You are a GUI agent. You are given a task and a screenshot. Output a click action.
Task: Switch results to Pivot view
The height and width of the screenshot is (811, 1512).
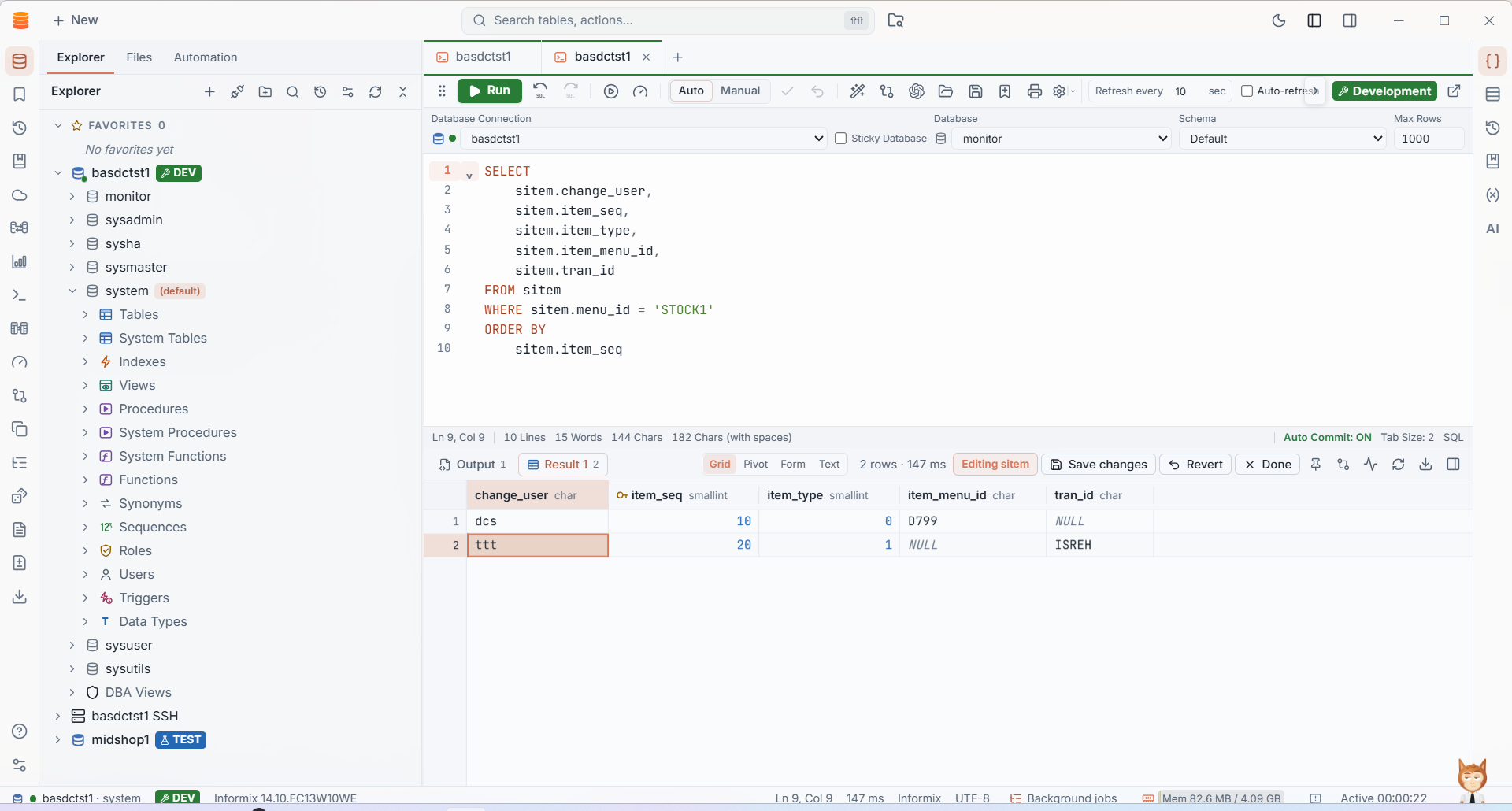[x=755, y=465]
